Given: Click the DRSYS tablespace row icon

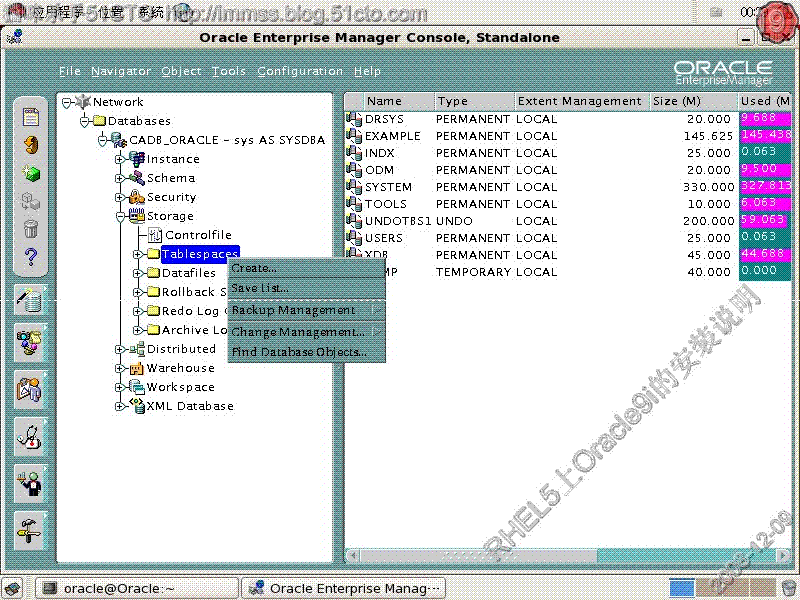Looking at the screenshot, I should [x=354, y=119].
